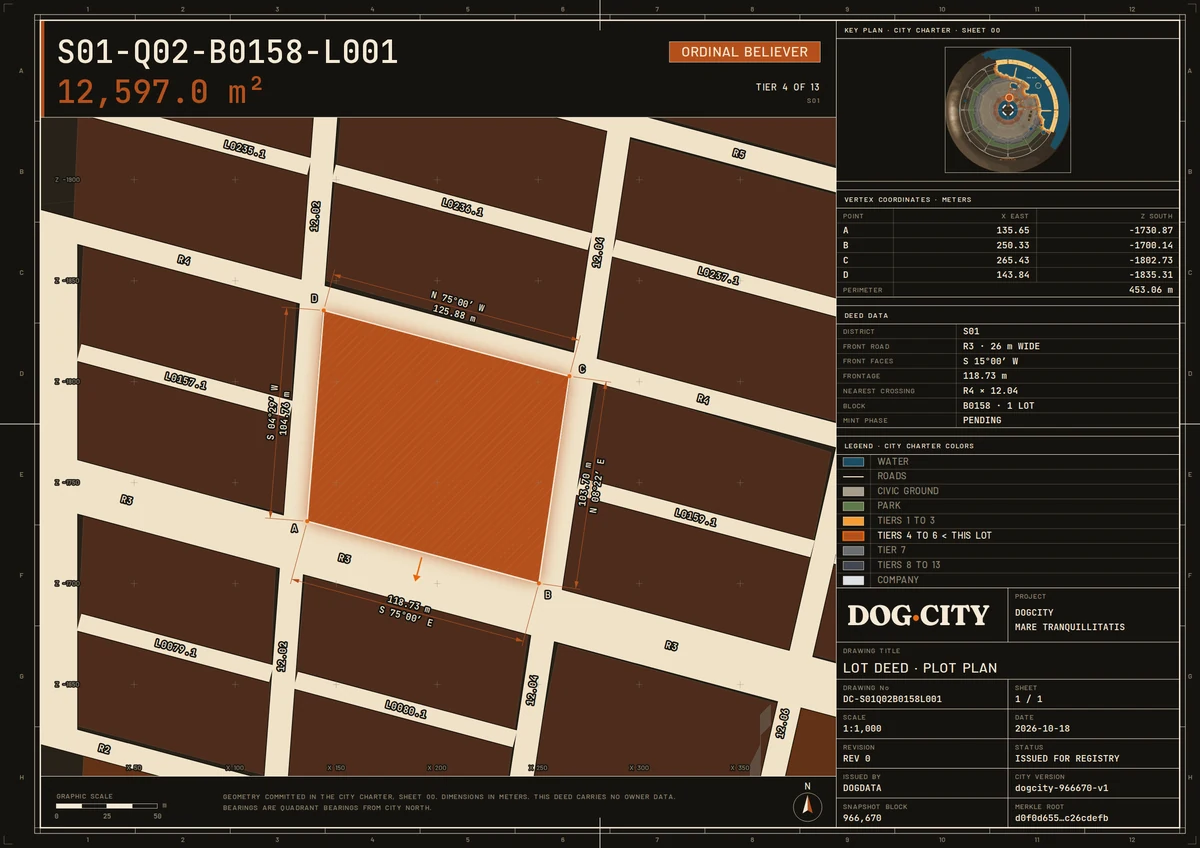Click the area value 12,597.0 m²
Image resolution: width=1200 pixels, height=848 pixels.
(160, 92)
